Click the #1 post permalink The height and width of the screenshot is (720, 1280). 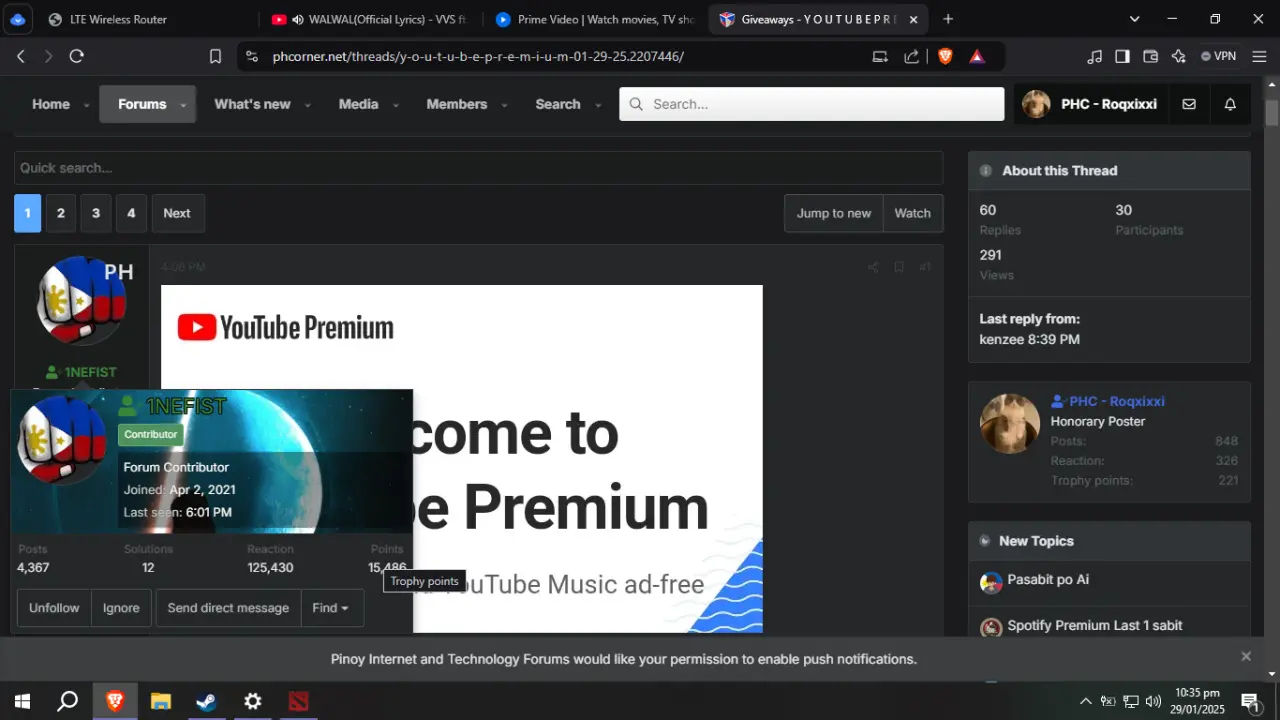coord(925,267)
